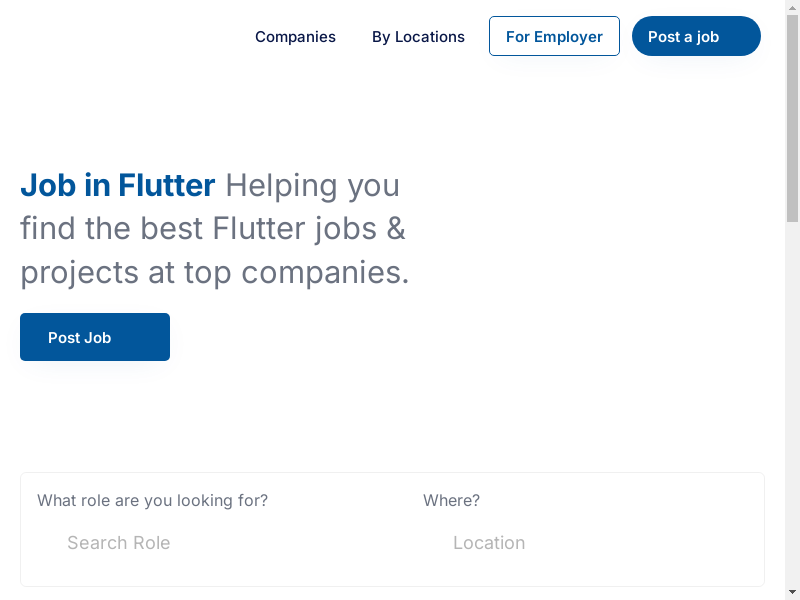Go to the By Locations page
The width and height of the screenshot is (800, 600).
[x=418, y=37]
